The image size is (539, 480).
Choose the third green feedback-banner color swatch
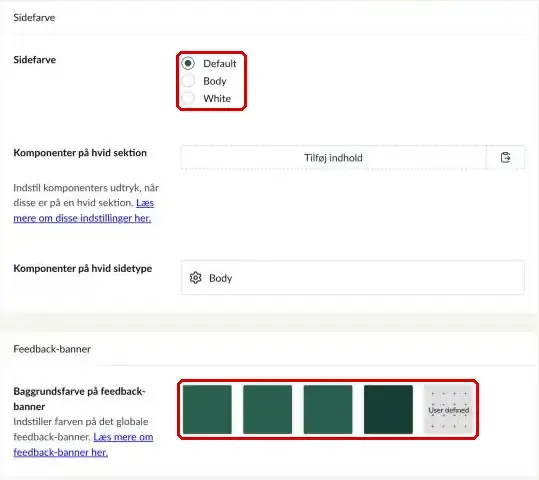(x=328, y=410)
